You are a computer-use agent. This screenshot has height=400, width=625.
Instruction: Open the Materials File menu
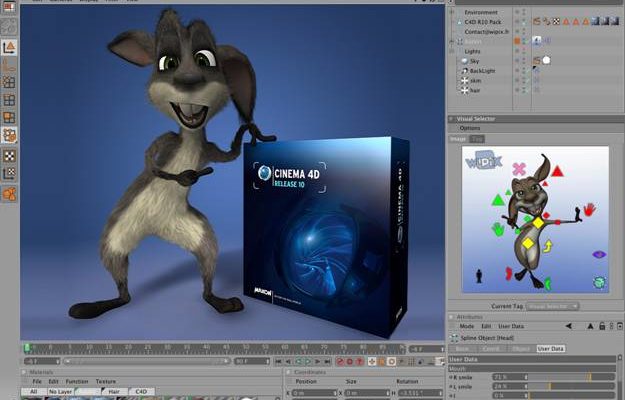coord(37,381)
